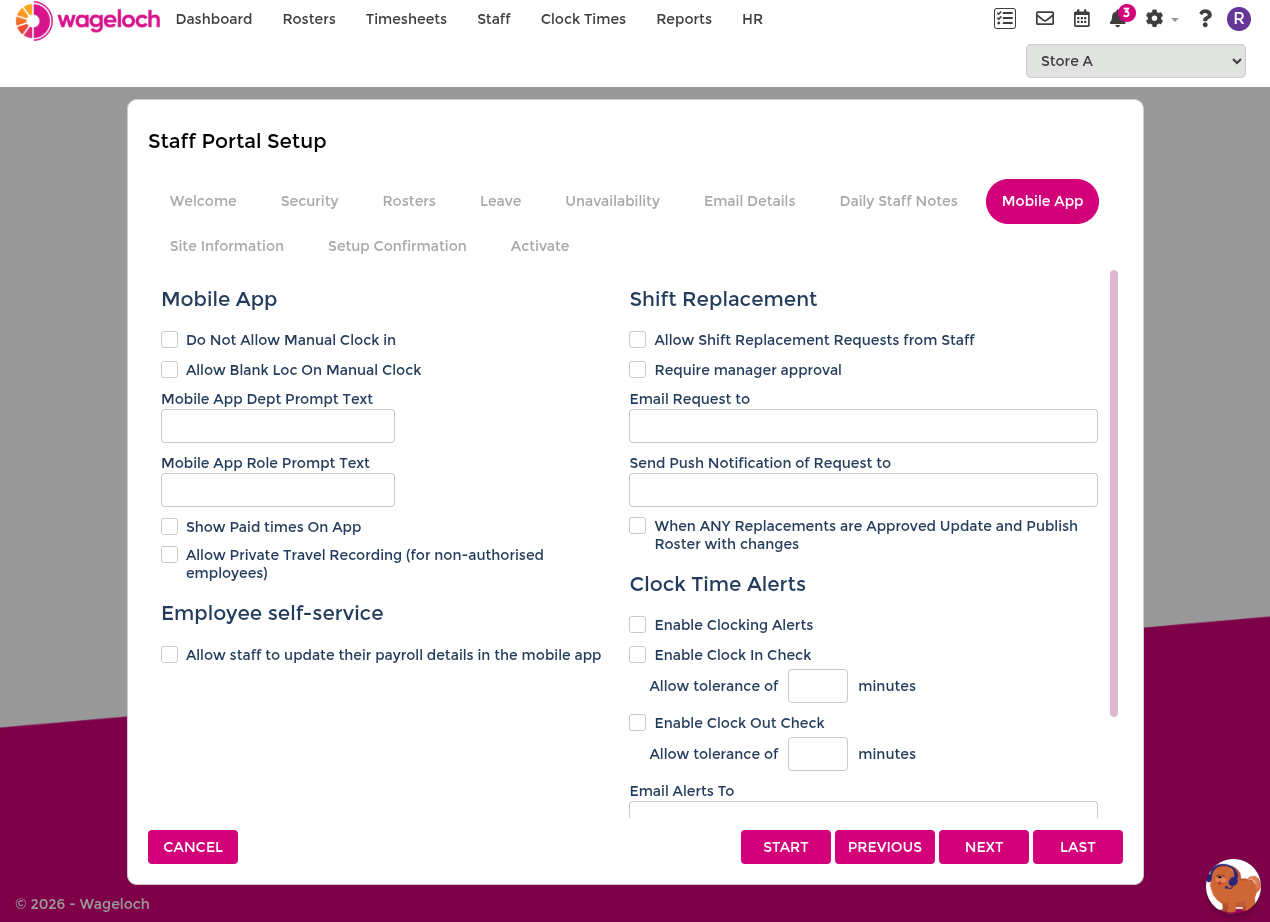
Task: Switch to the Leave tab
Action: click(x=500, y=201)
